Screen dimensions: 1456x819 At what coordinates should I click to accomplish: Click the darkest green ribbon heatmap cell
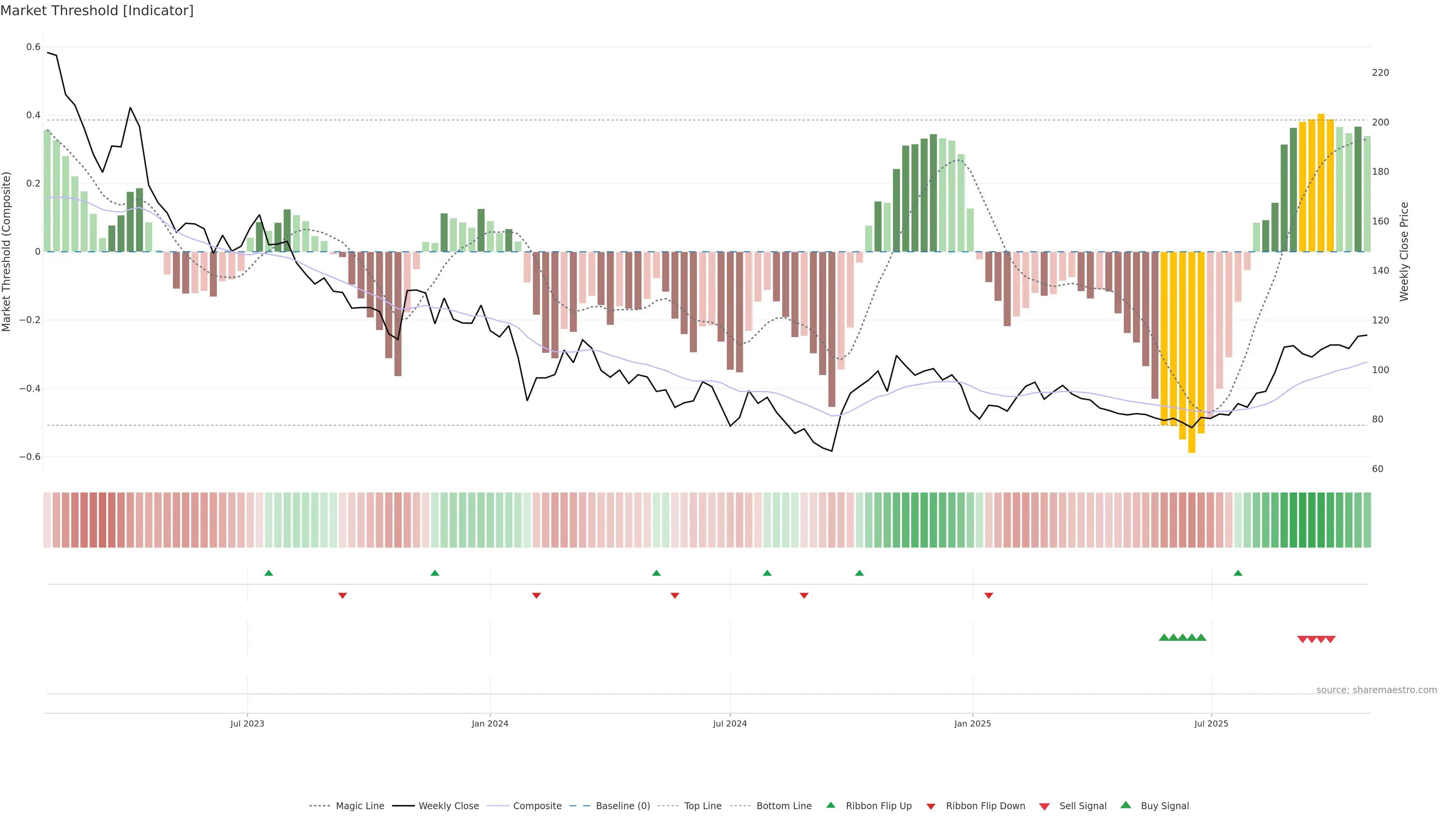(1302, 520)
